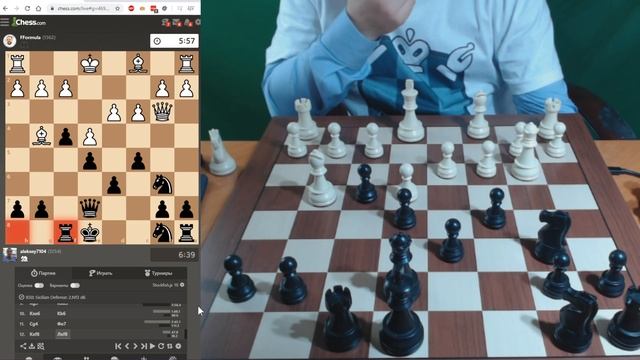This screenshot has height=360, width=640.
Task: Click the bottom clock showing 6:39
Action: 175,255
